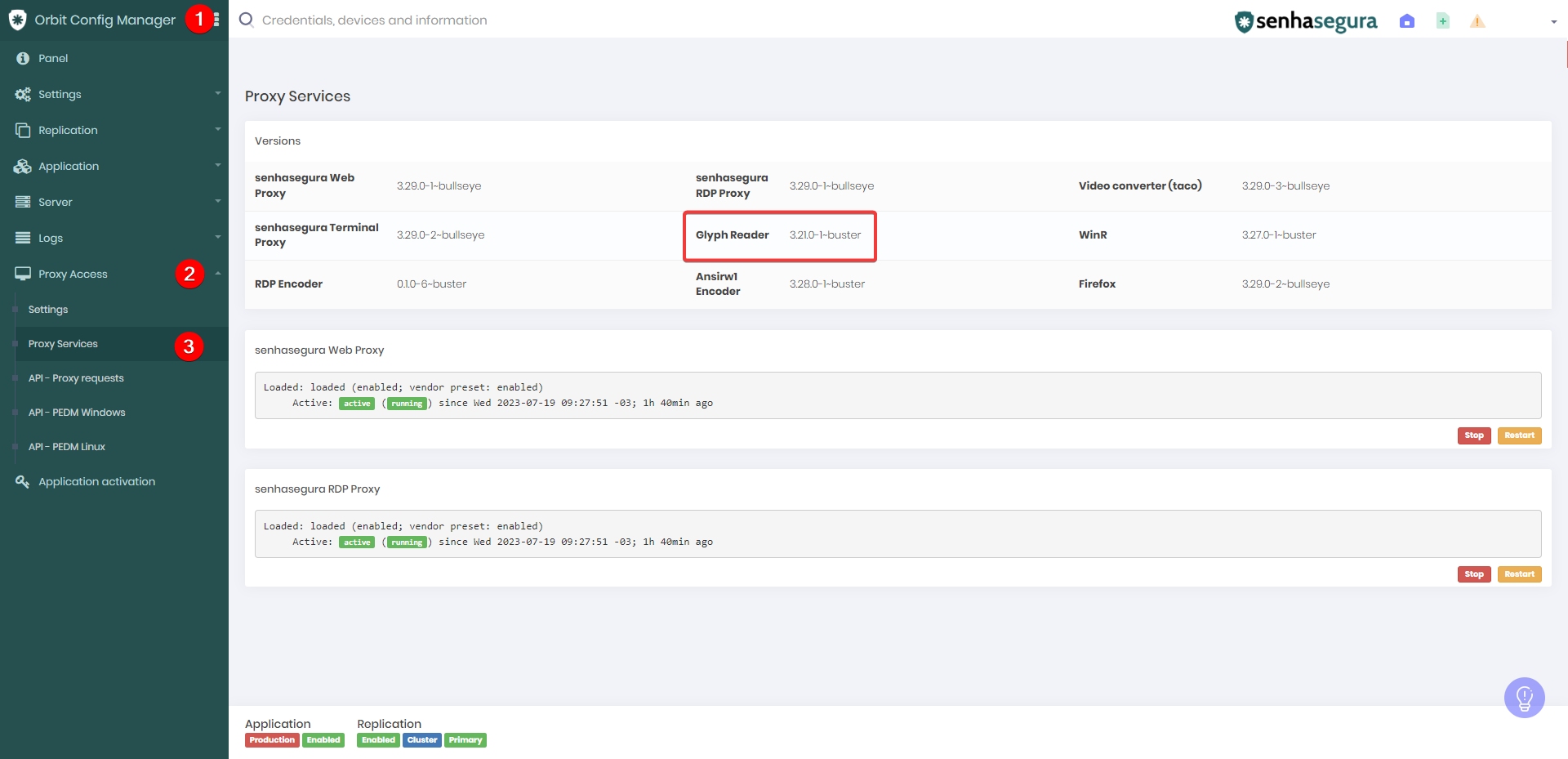Click the Ansirw1 Encoder version value
Image resolution: width=1568 pixels, height=759 pixels.
(x=827, y=284)
